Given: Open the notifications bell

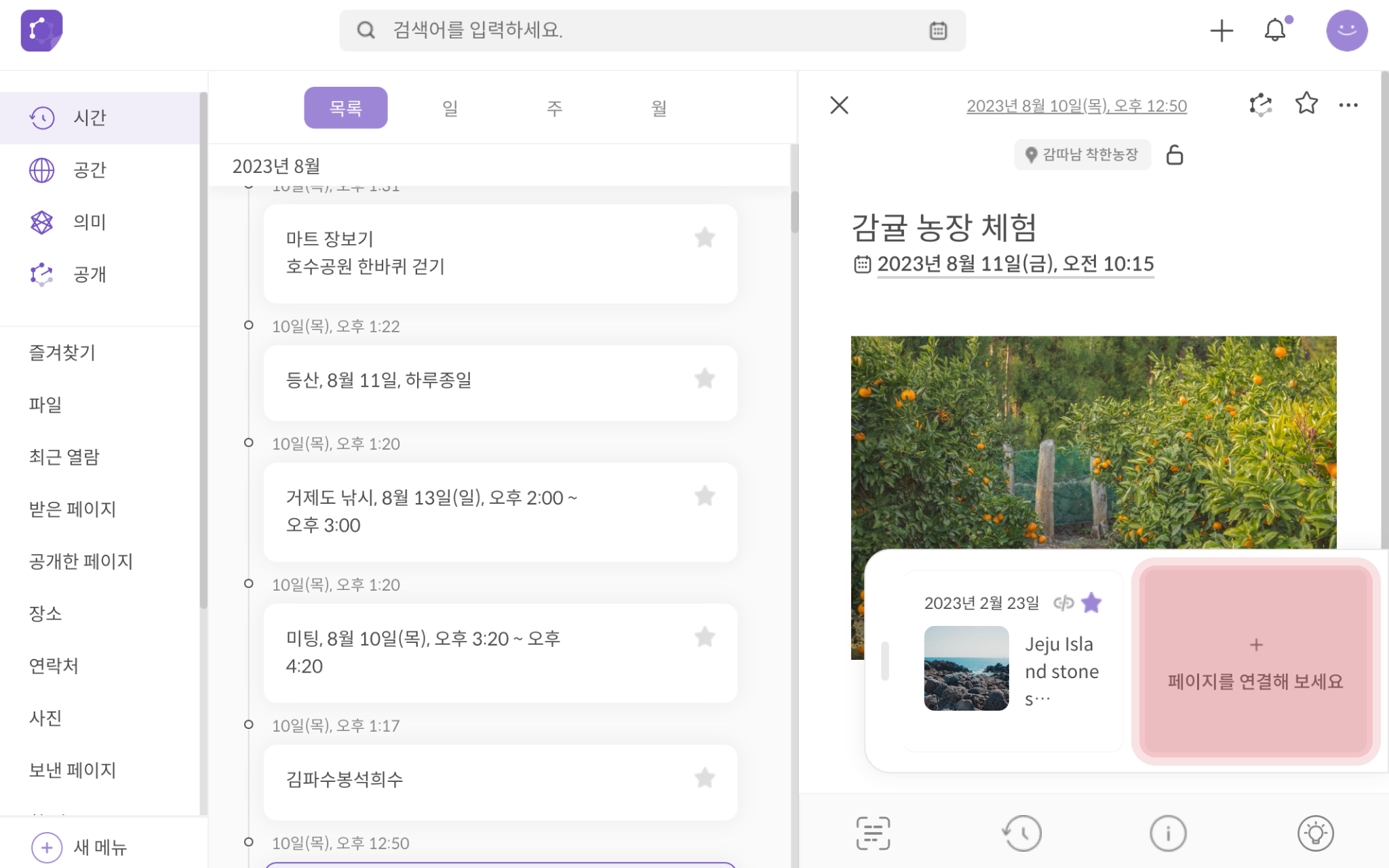Looking at the screenshot, I should tap(1276, 30).
